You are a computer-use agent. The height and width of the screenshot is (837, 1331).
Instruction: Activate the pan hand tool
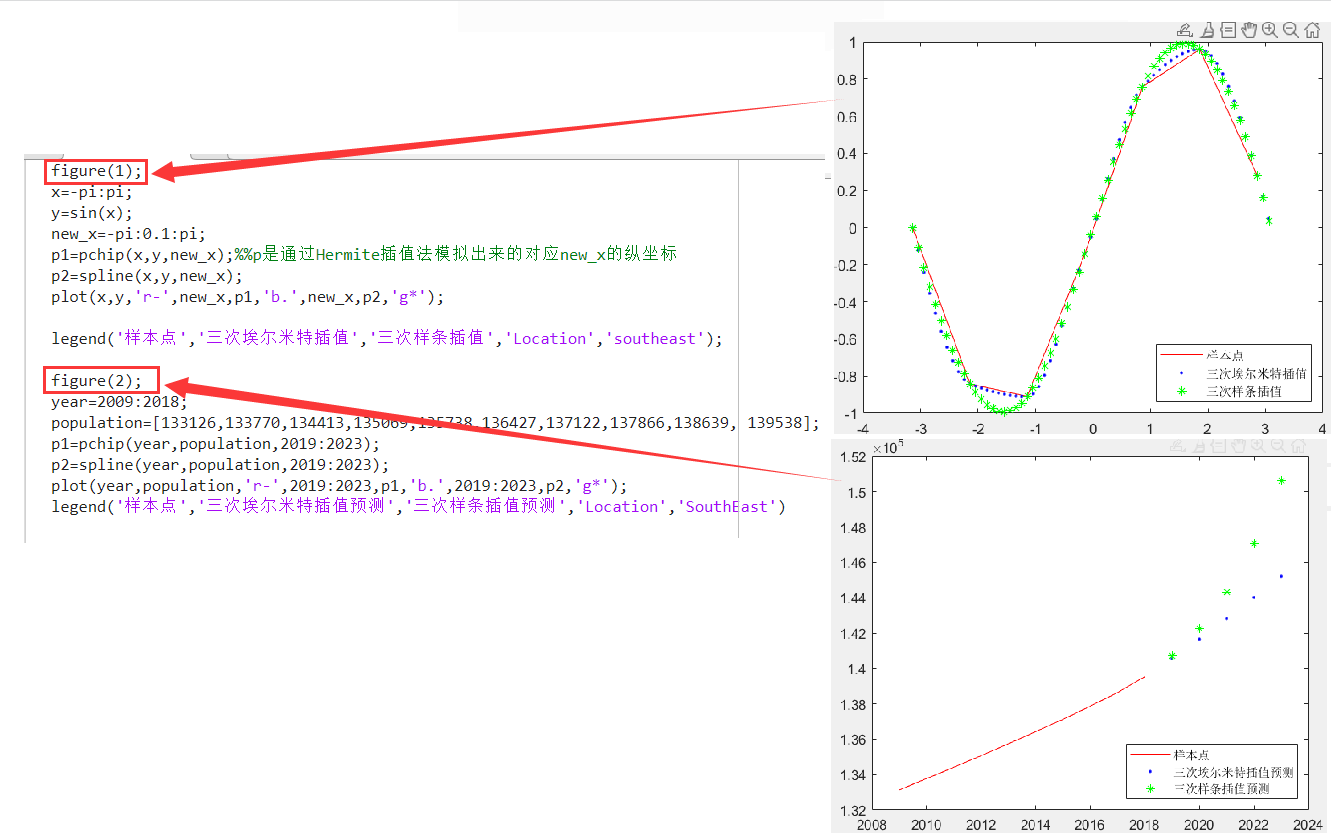1249,30
